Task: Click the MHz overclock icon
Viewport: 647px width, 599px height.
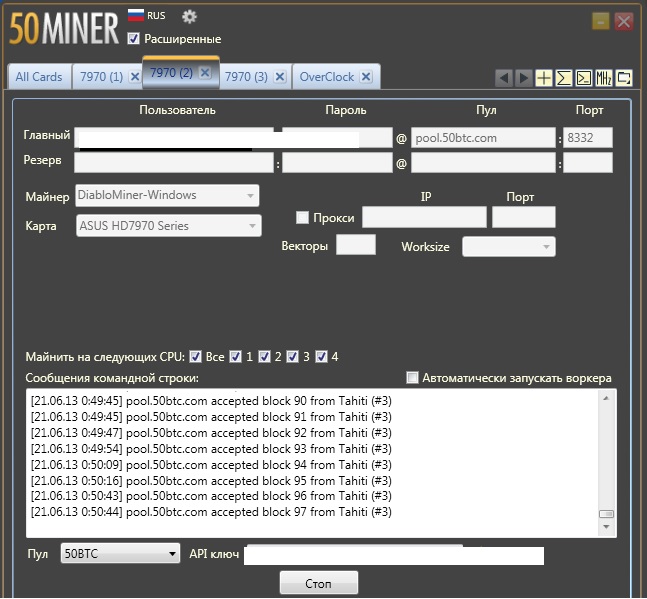Action: [x=604, y=78]
